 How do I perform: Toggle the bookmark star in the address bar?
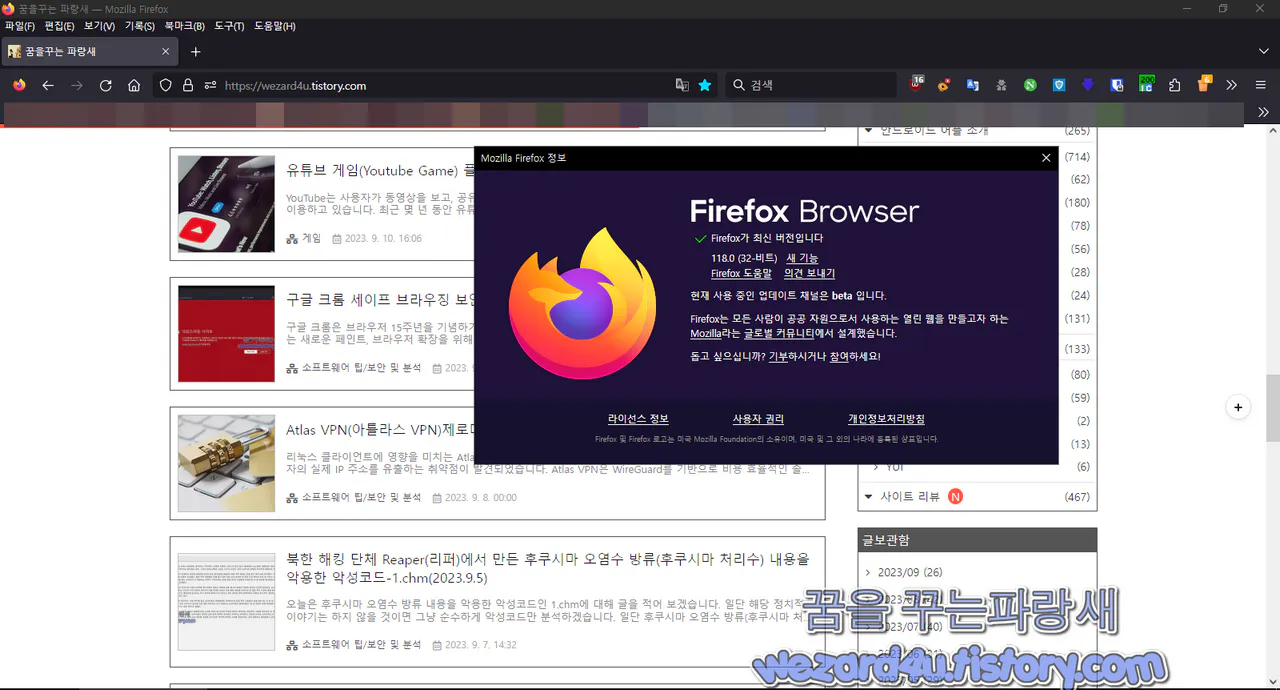[x=705, y=85]
